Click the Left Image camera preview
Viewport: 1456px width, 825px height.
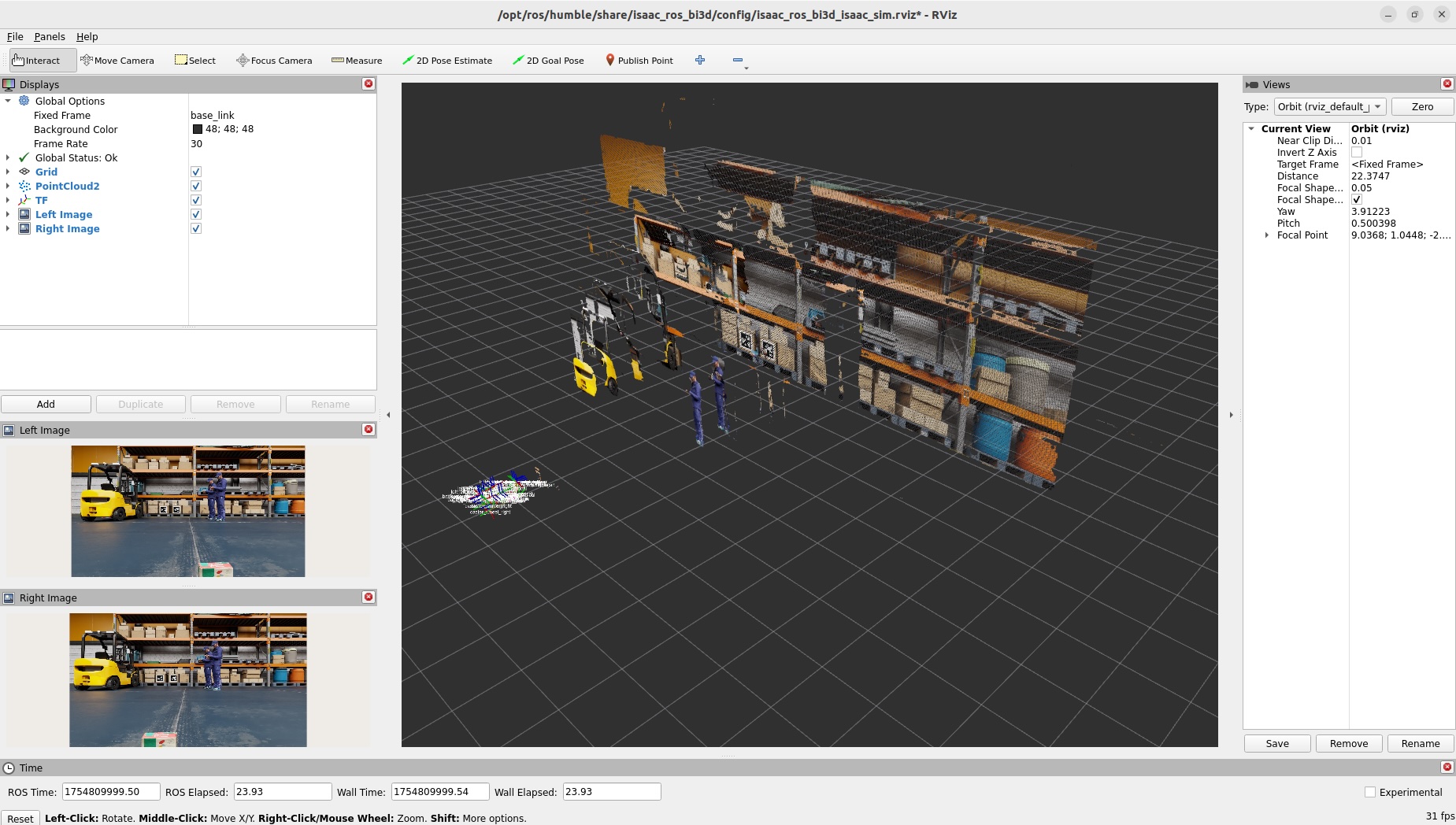coord(188,511)
